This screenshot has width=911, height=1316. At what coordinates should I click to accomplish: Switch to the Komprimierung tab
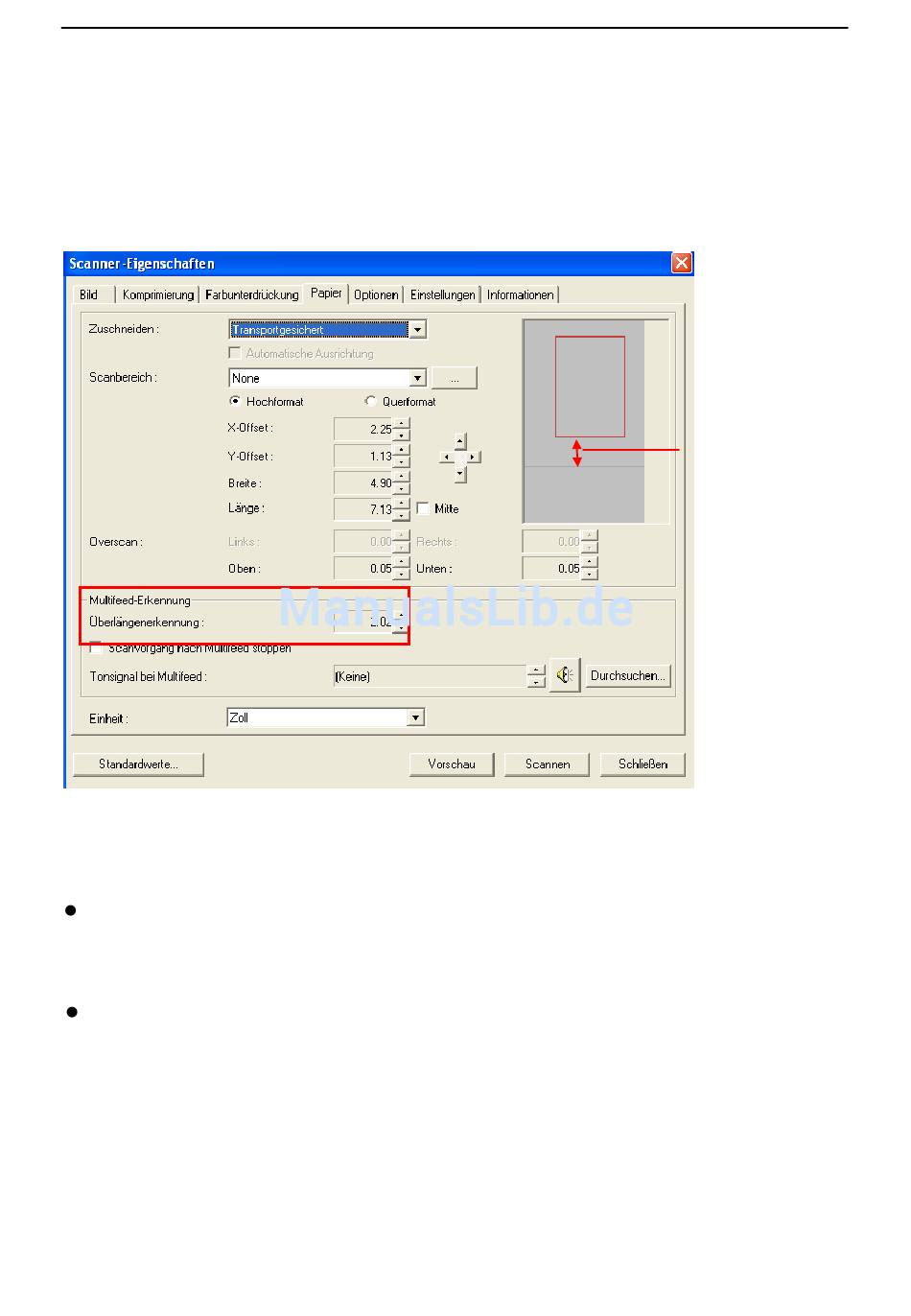[x=158, y=295]
